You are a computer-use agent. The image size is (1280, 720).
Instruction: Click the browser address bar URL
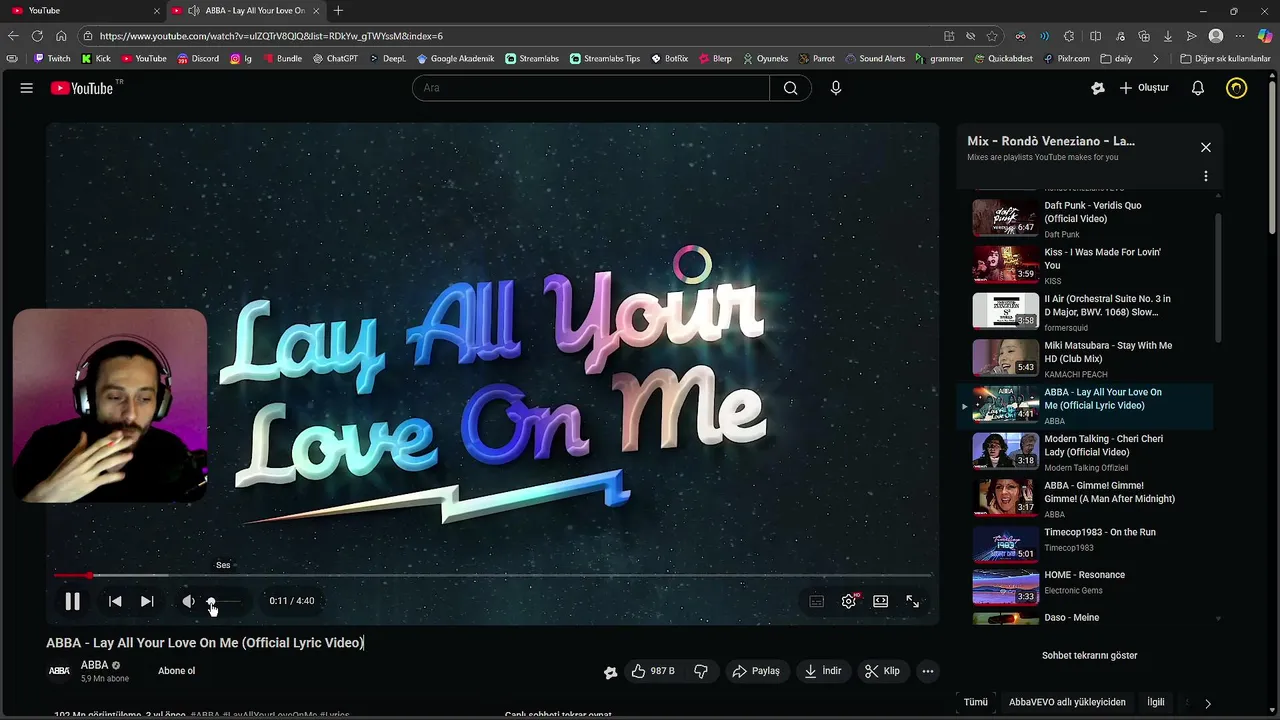point(271,36)
